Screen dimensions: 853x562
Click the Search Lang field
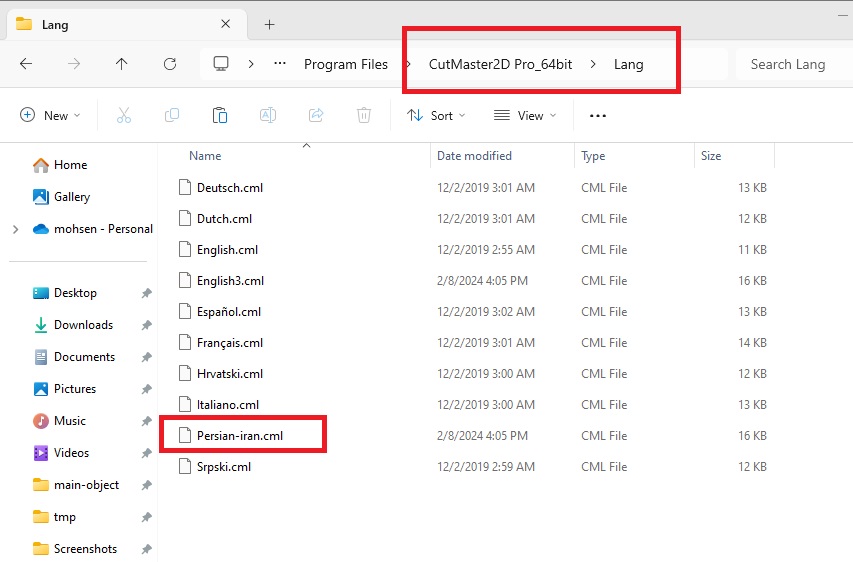[793, 64]
